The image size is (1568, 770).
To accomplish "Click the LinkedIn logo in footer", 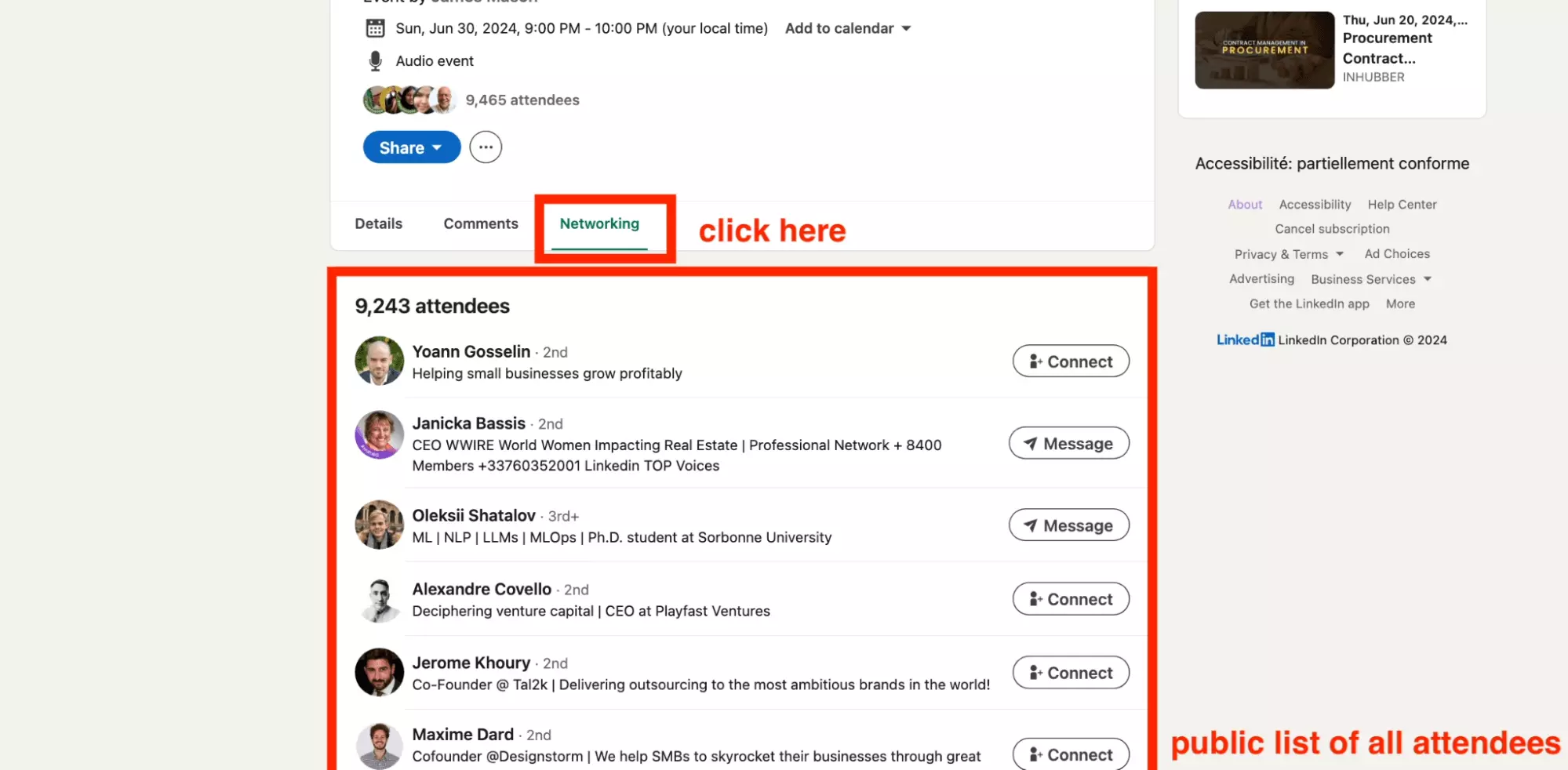I will point(1245,340).
